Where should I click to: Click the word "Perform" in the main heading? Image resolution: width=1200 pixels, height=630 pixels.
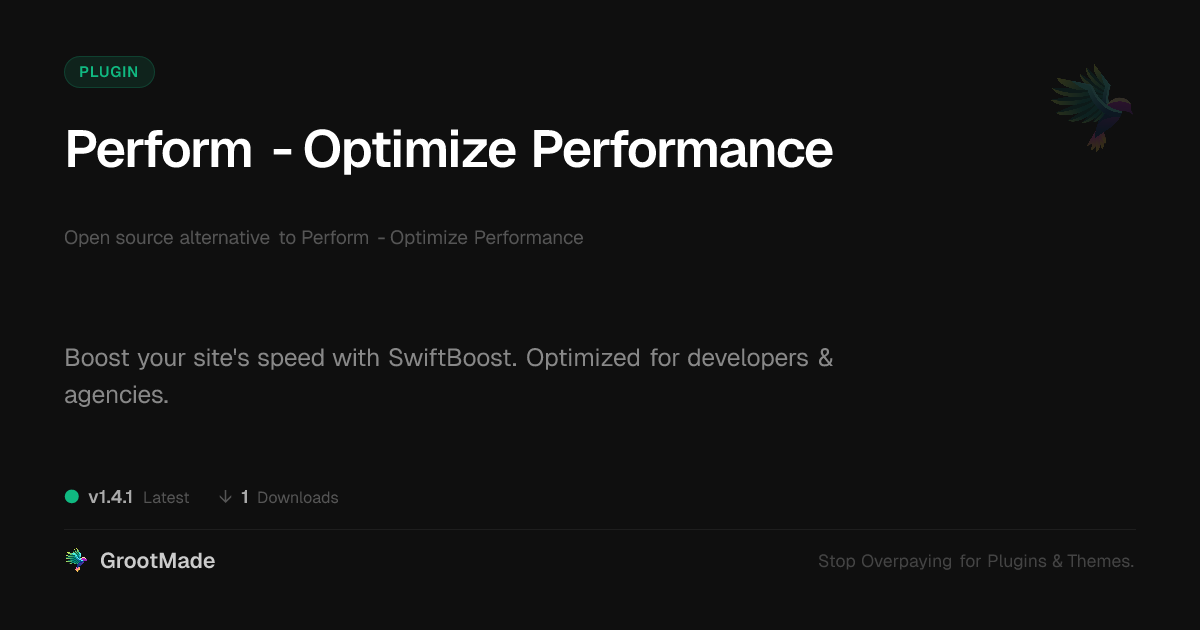(x=158, y=149)
